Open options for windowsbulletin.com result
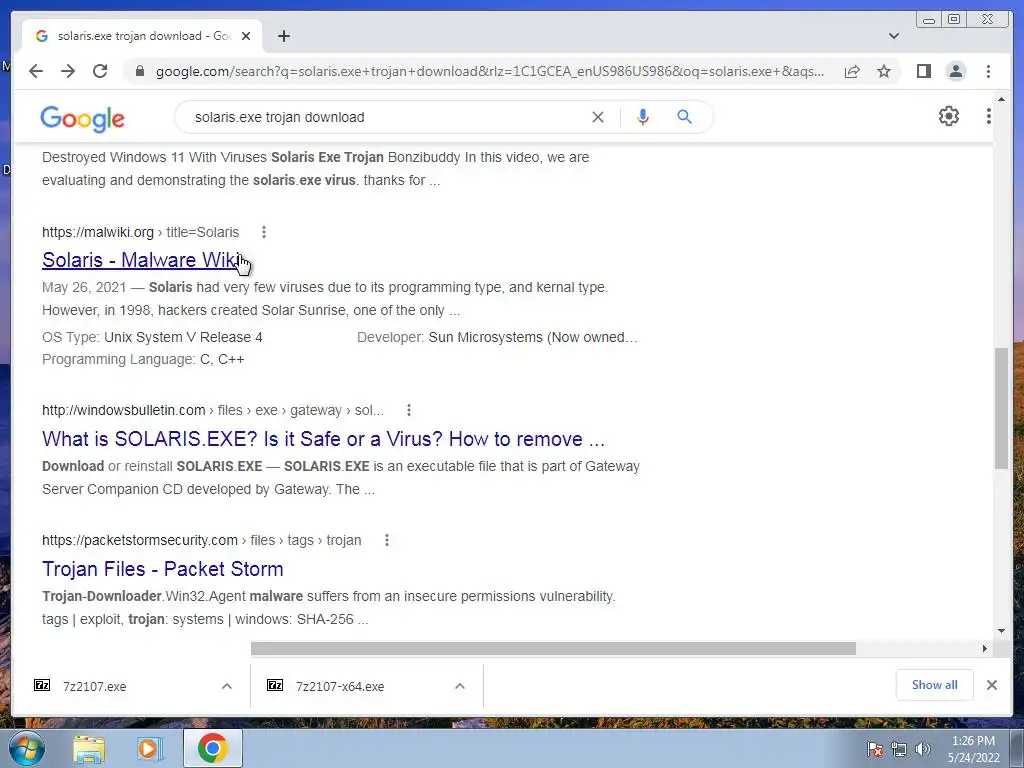The height and width of the screenshot is (768, 1024). coord(409,410)
